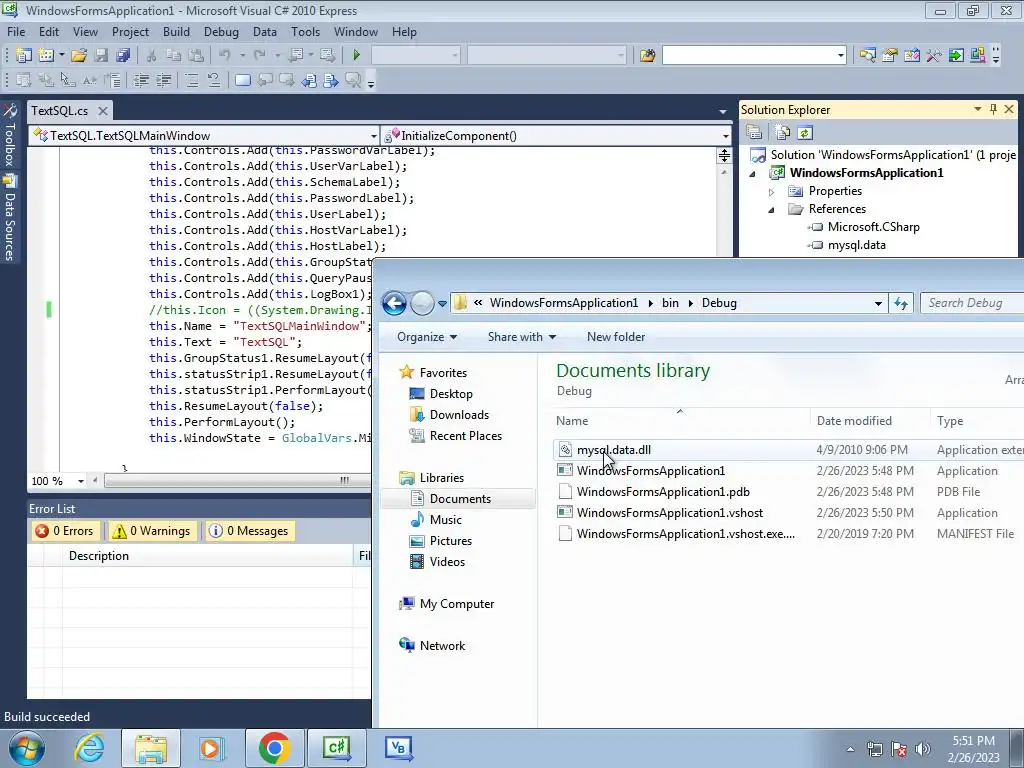Click the Increase Indent toolbar icon
The image size is (1024, 768).
point(163,80)
